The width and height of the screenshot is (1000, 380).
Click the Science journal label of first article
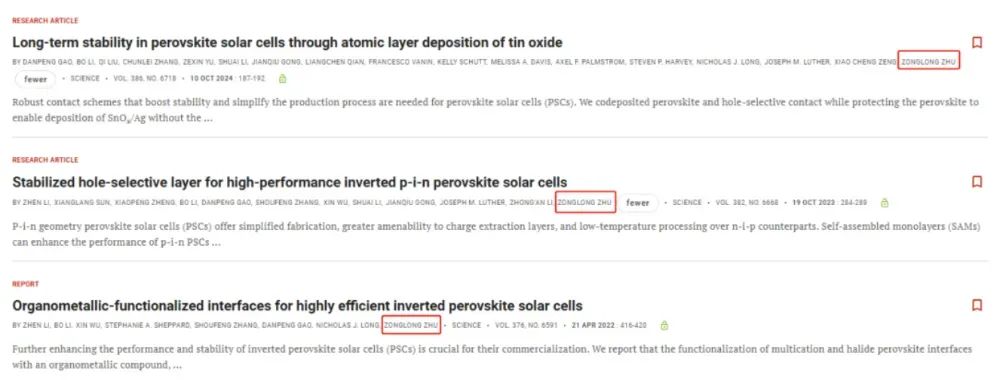[85, 79]
